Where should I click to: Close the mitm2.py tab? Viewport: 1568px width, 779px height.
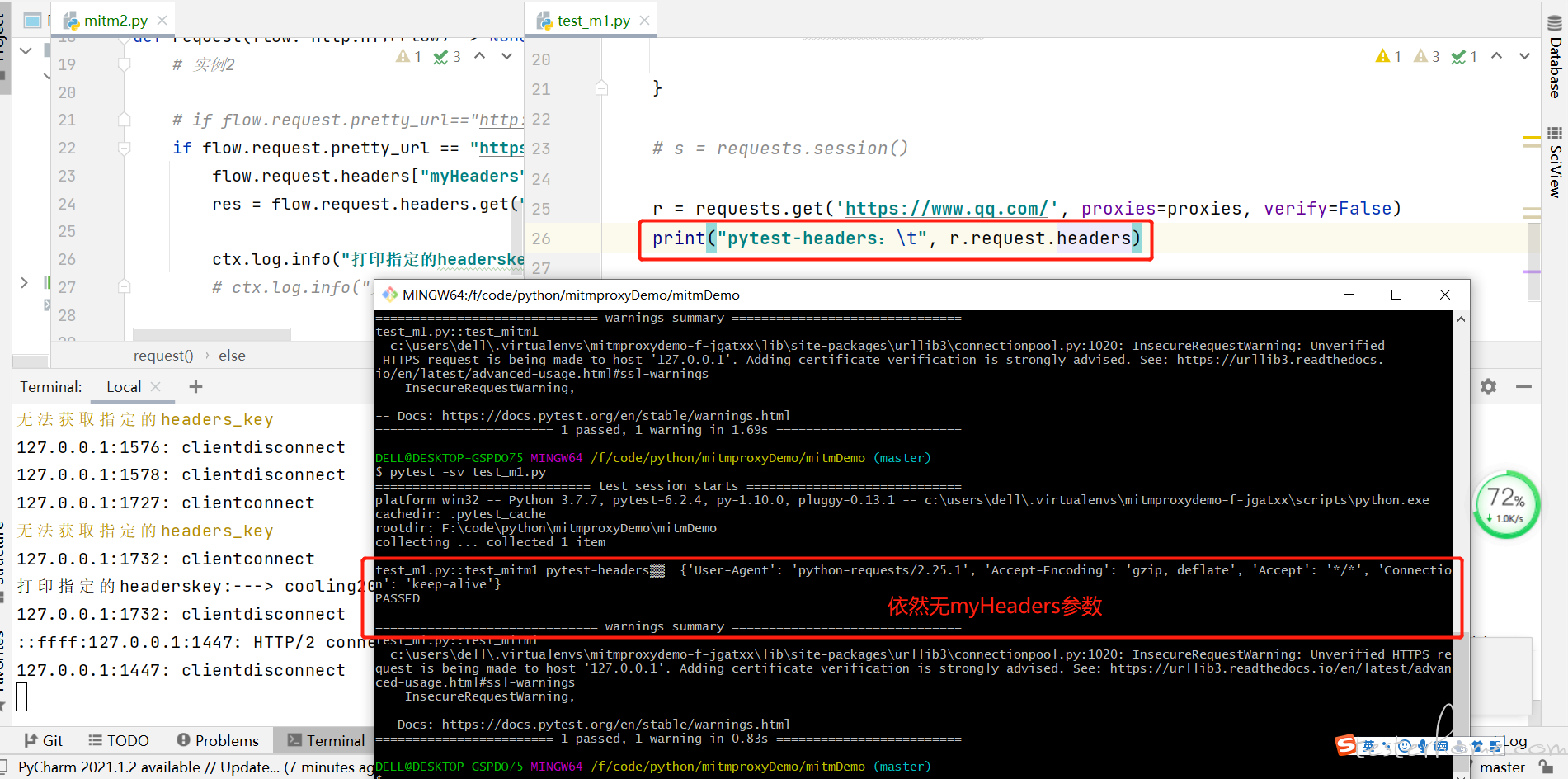click(162, 21)
